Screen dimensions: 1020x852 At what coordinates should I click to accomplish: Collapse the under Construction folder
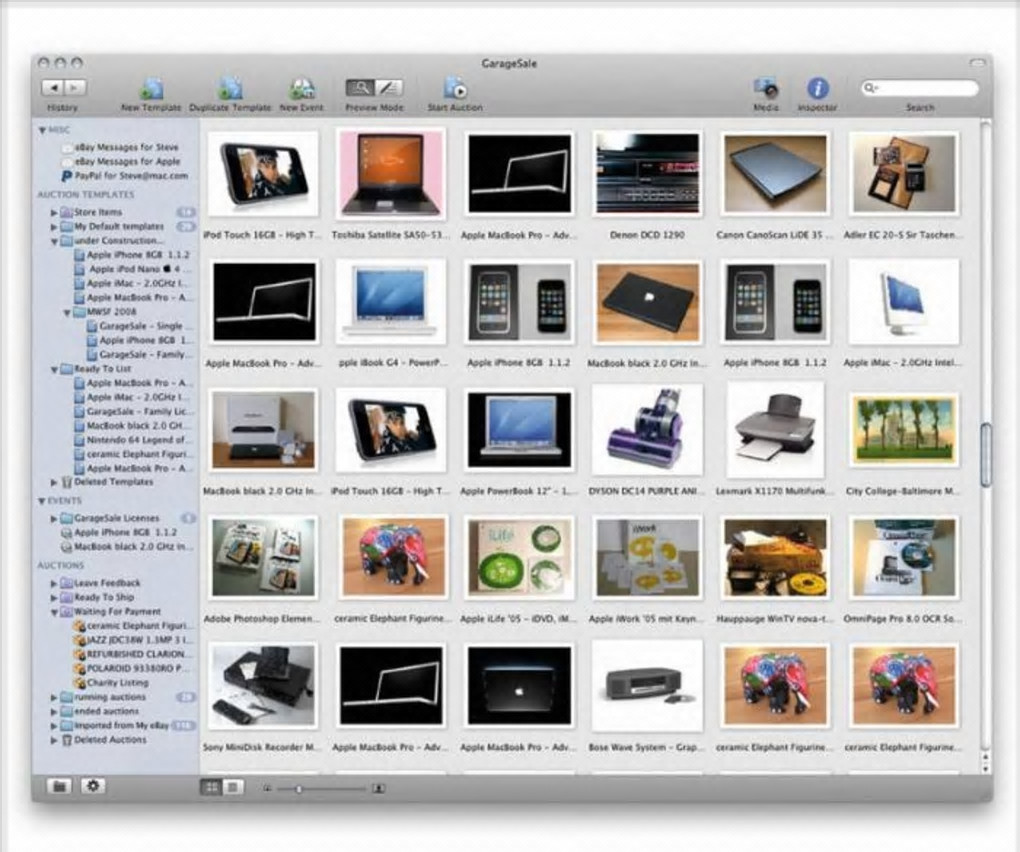(x=54, y=241)
